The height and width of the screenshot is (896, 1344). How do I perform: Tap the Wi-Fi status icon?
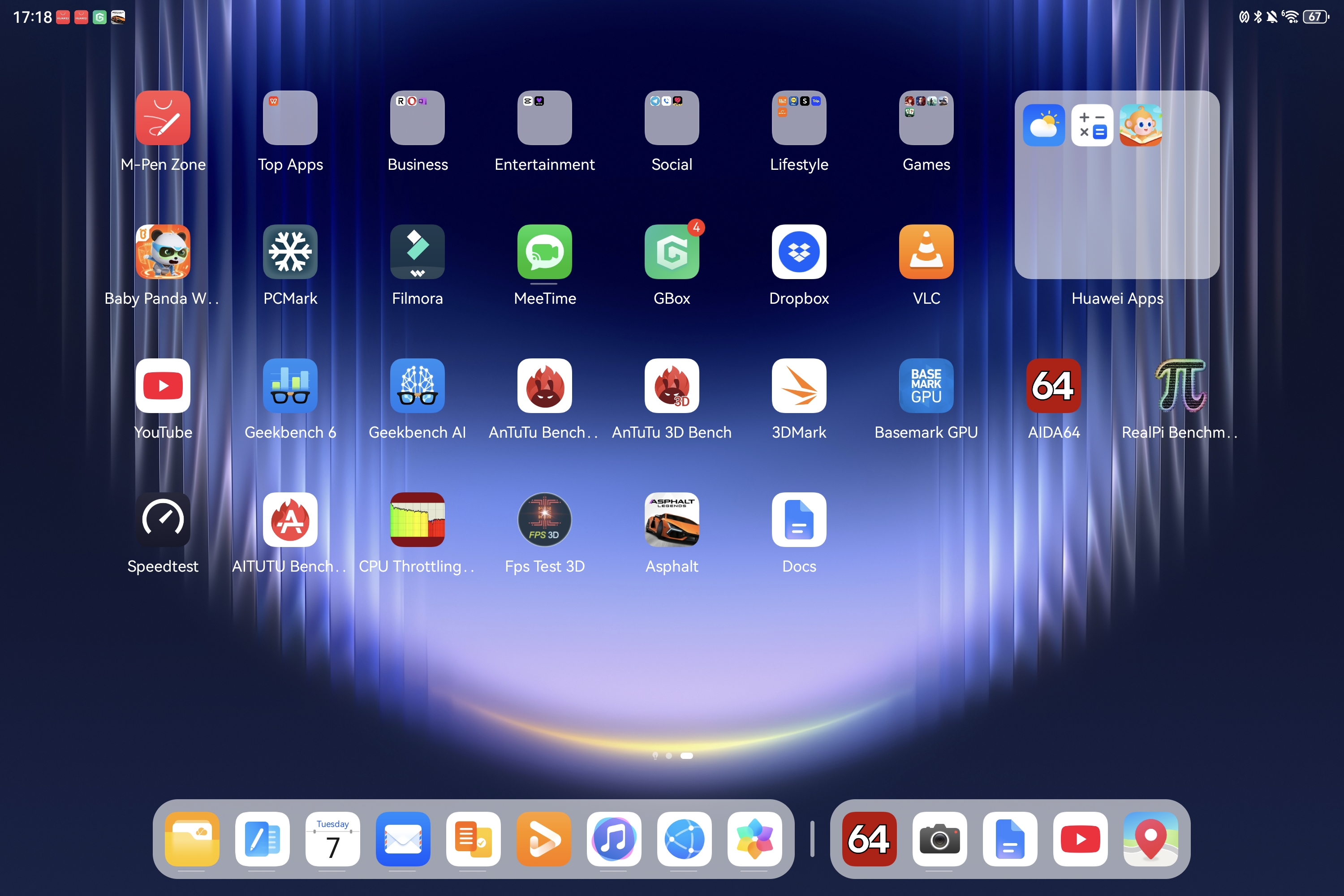1290,17
